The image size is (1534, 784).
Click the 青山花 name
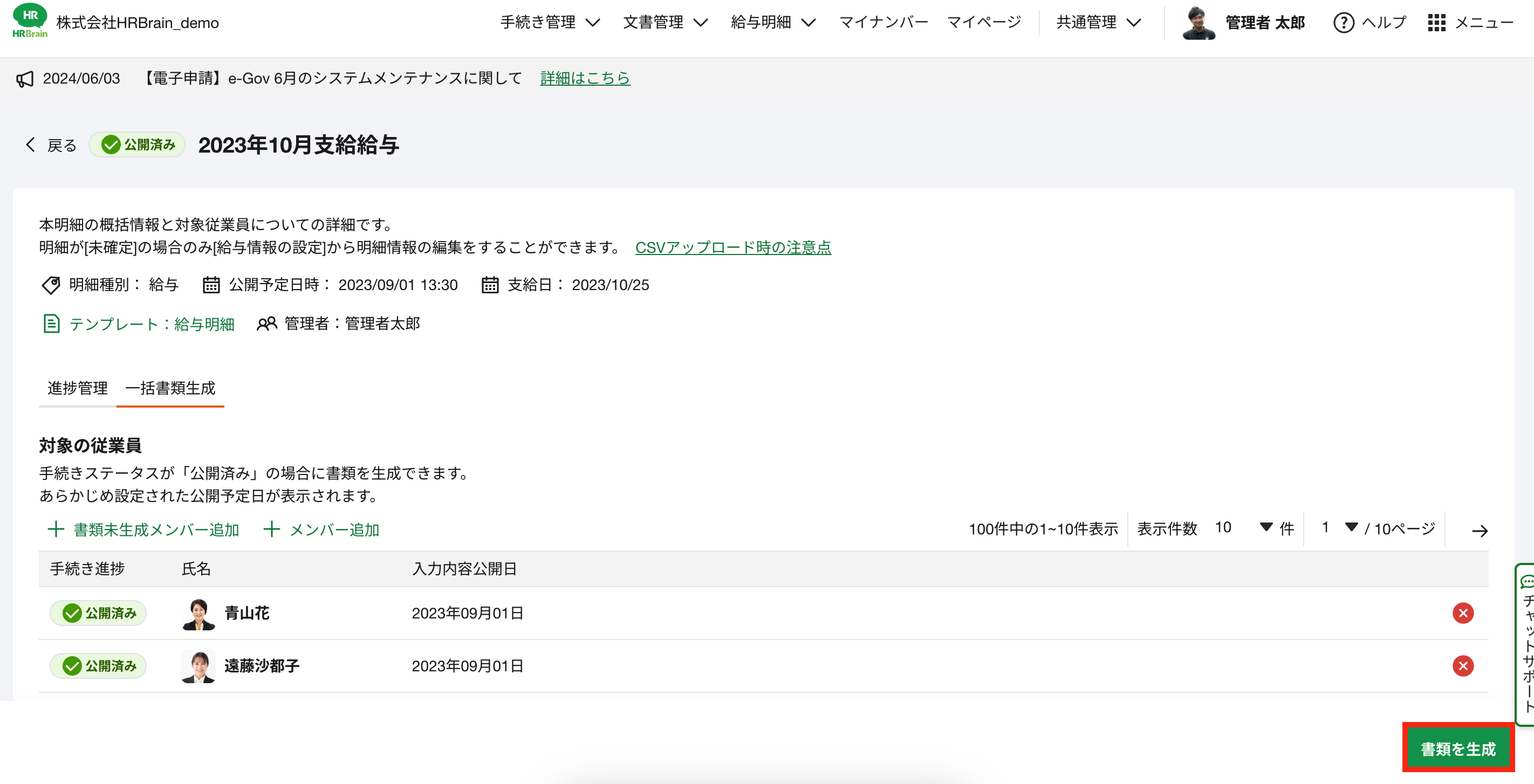(x=246, y=613)
